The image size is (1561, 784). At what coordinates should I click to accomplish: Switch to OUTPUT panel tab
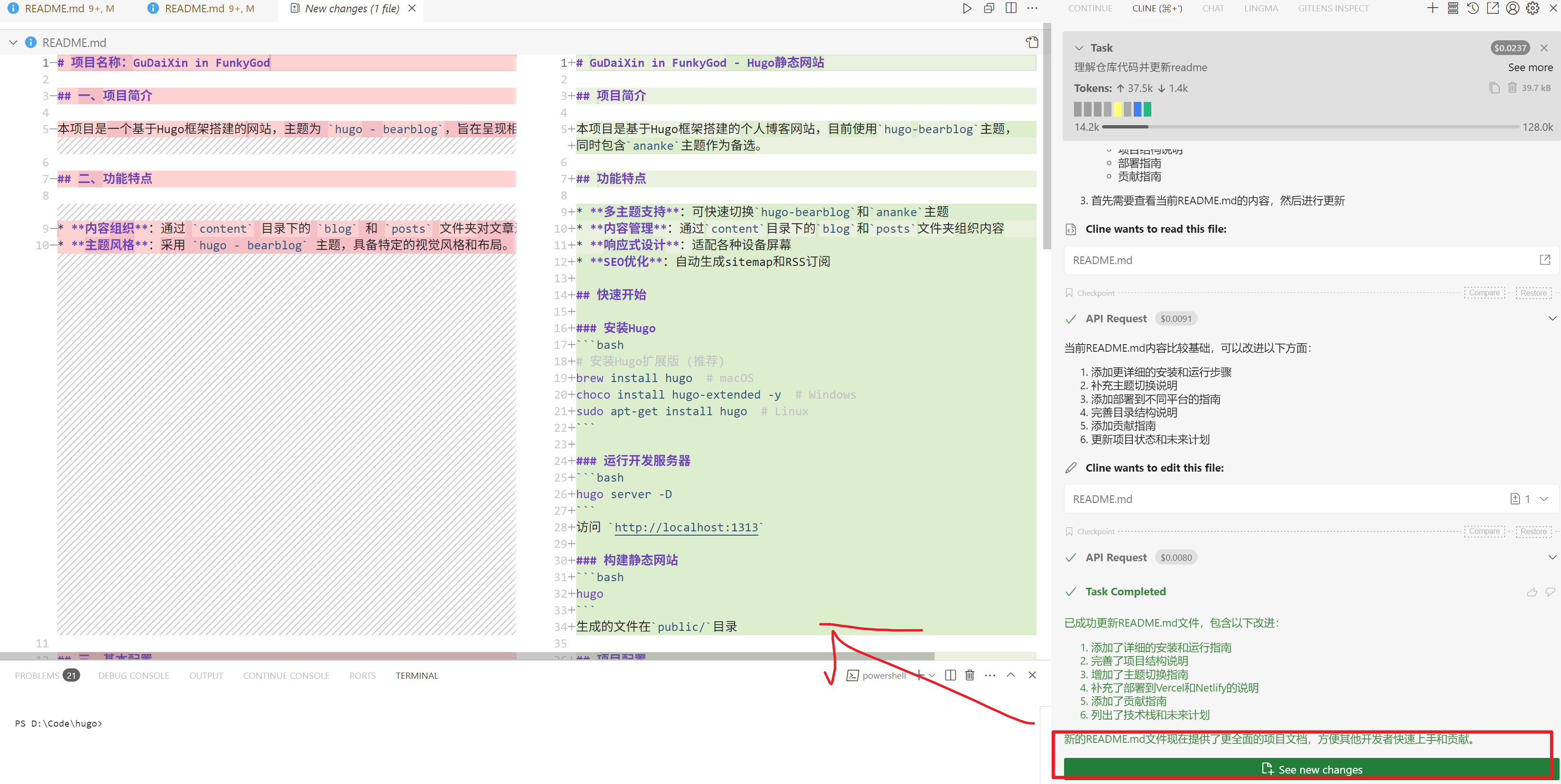(206, 675)
